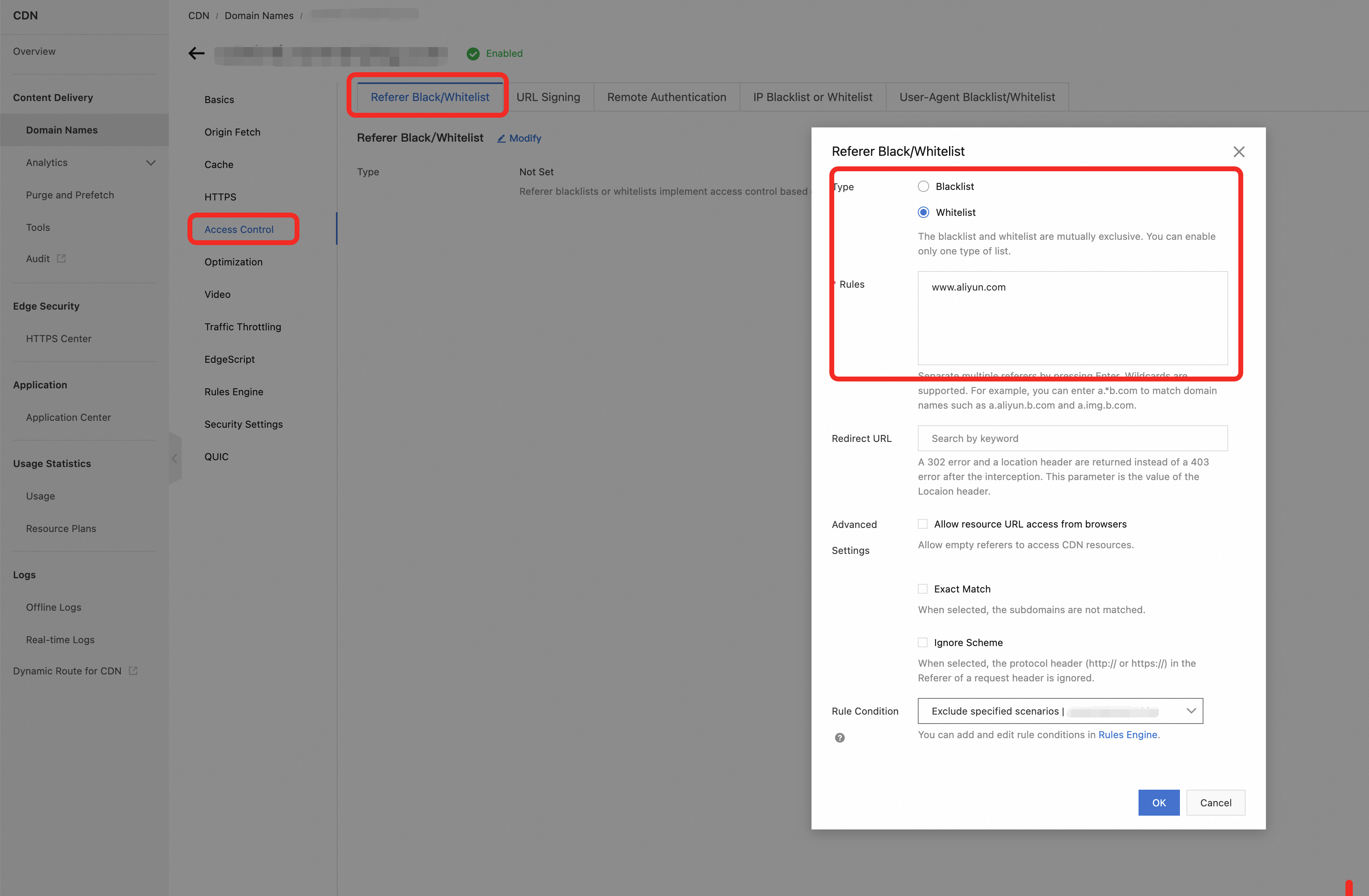Go to Origin Fetch settings
The width and height of the screenshot is (1369, 896).
click(232, 132)
